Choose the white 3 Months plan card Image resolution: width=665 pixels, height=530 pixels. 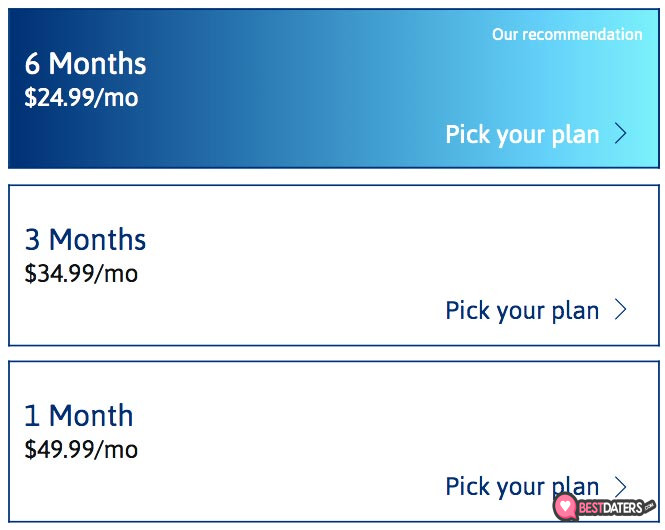point(334,265)
